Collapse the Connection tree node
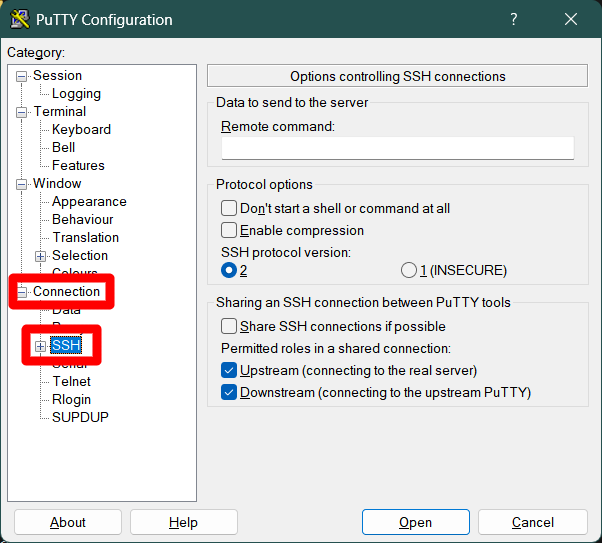 tap(22, 292)
